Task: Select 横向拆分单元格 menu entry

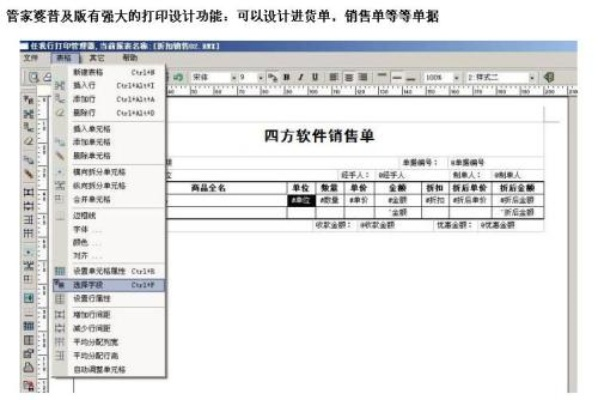Action: 109,172
